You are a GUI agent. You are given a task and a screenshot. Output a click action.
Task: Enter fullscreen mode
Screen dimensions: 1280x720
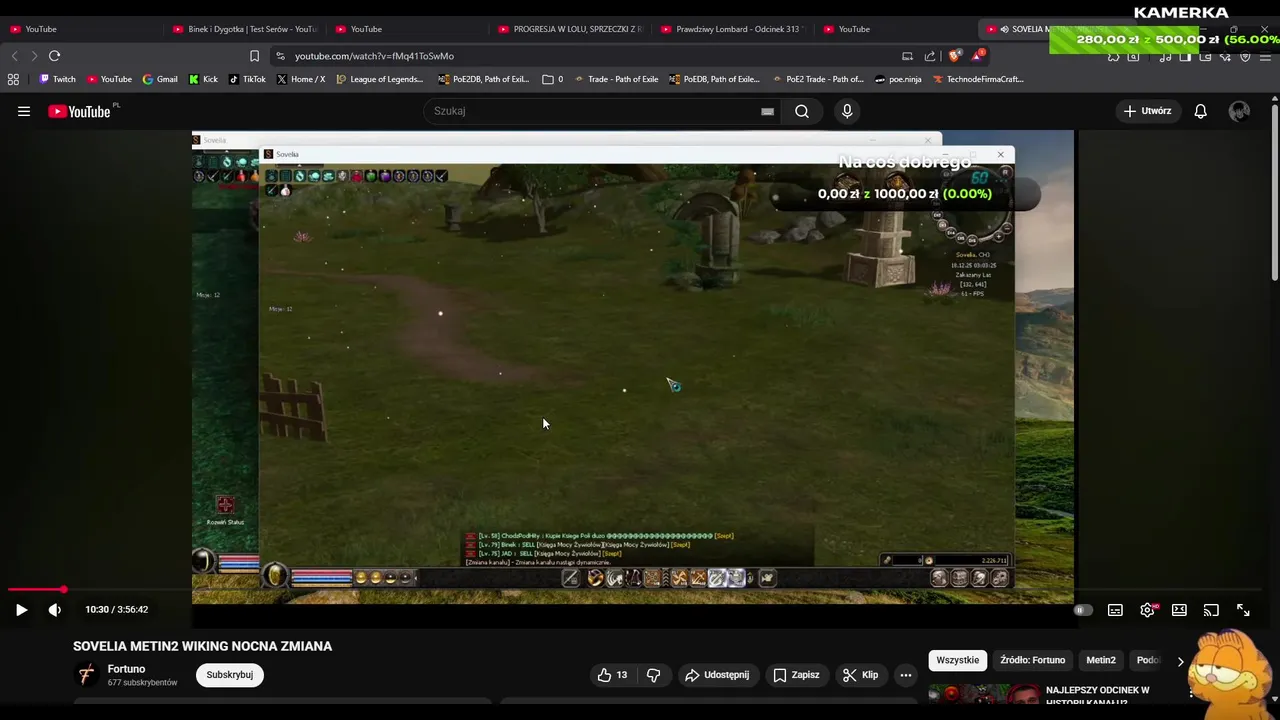point(1243,609)
